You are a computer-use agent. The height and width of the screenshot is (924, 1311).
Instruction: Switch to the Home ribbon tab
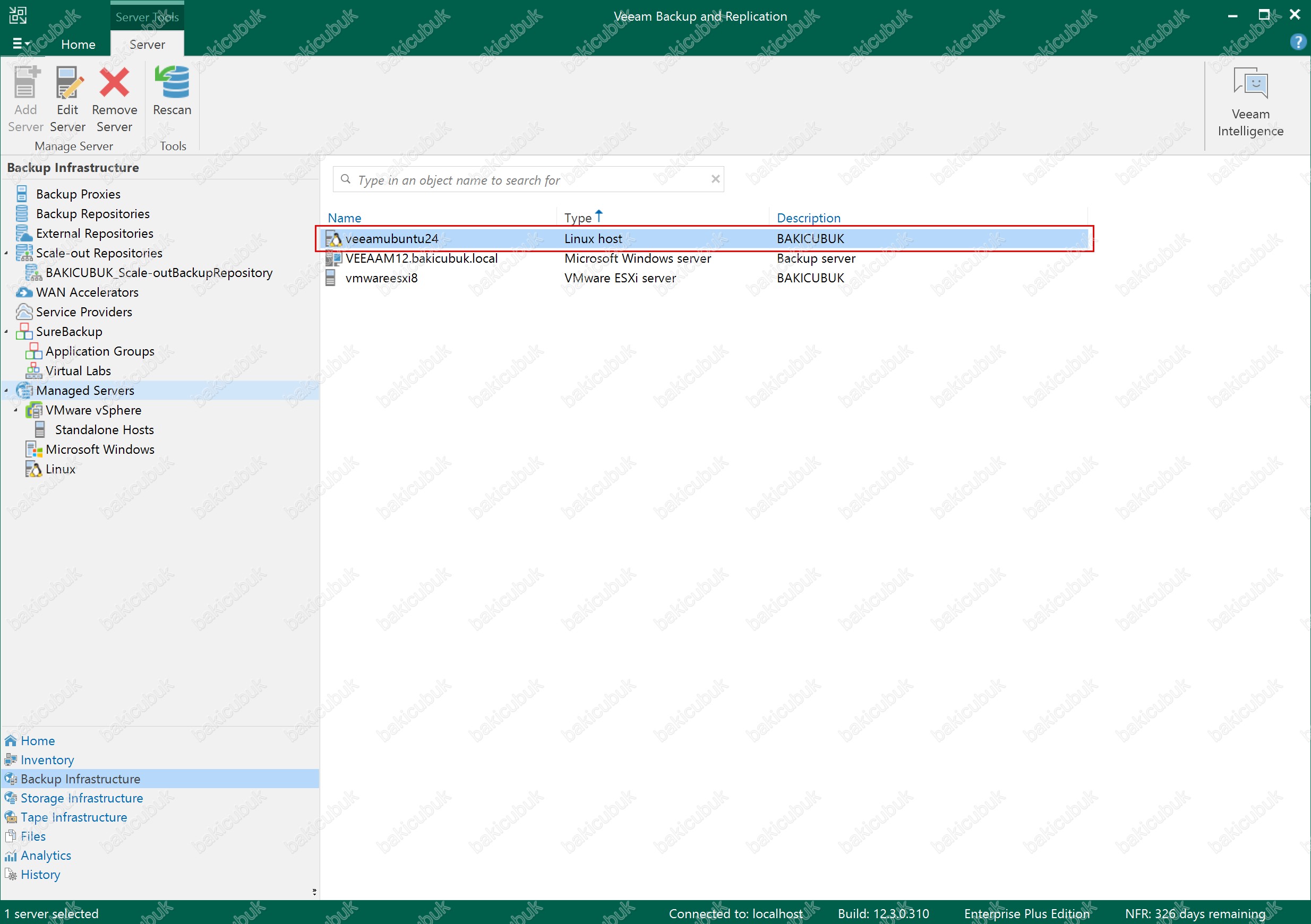pyautogui.click(x=78, y=44)
